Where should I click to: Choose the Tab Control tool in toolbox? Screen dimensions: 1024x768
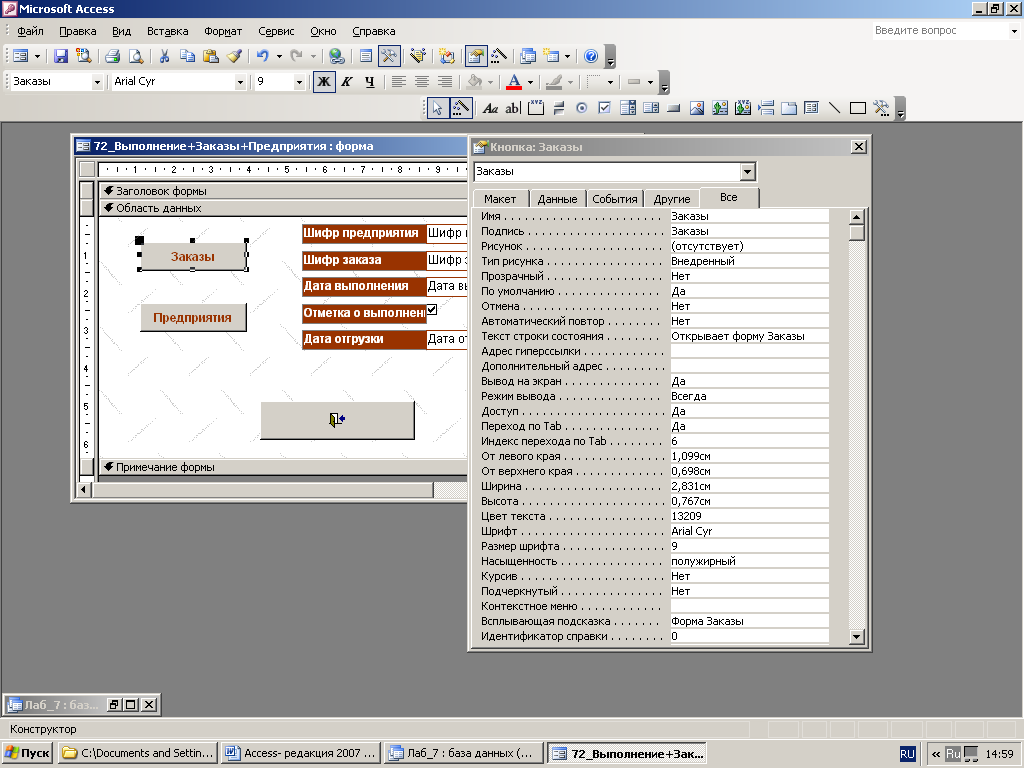(789, 108)
